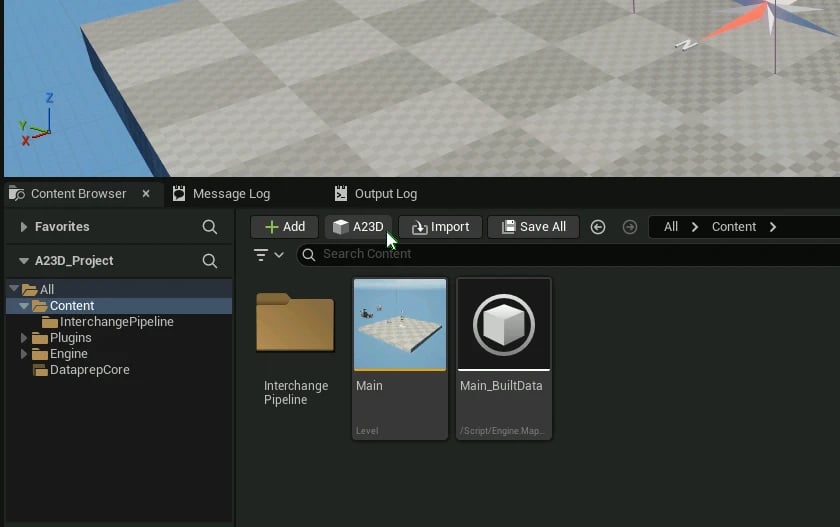
Task: Open the A23D plugin button
Action: [358, 227]
